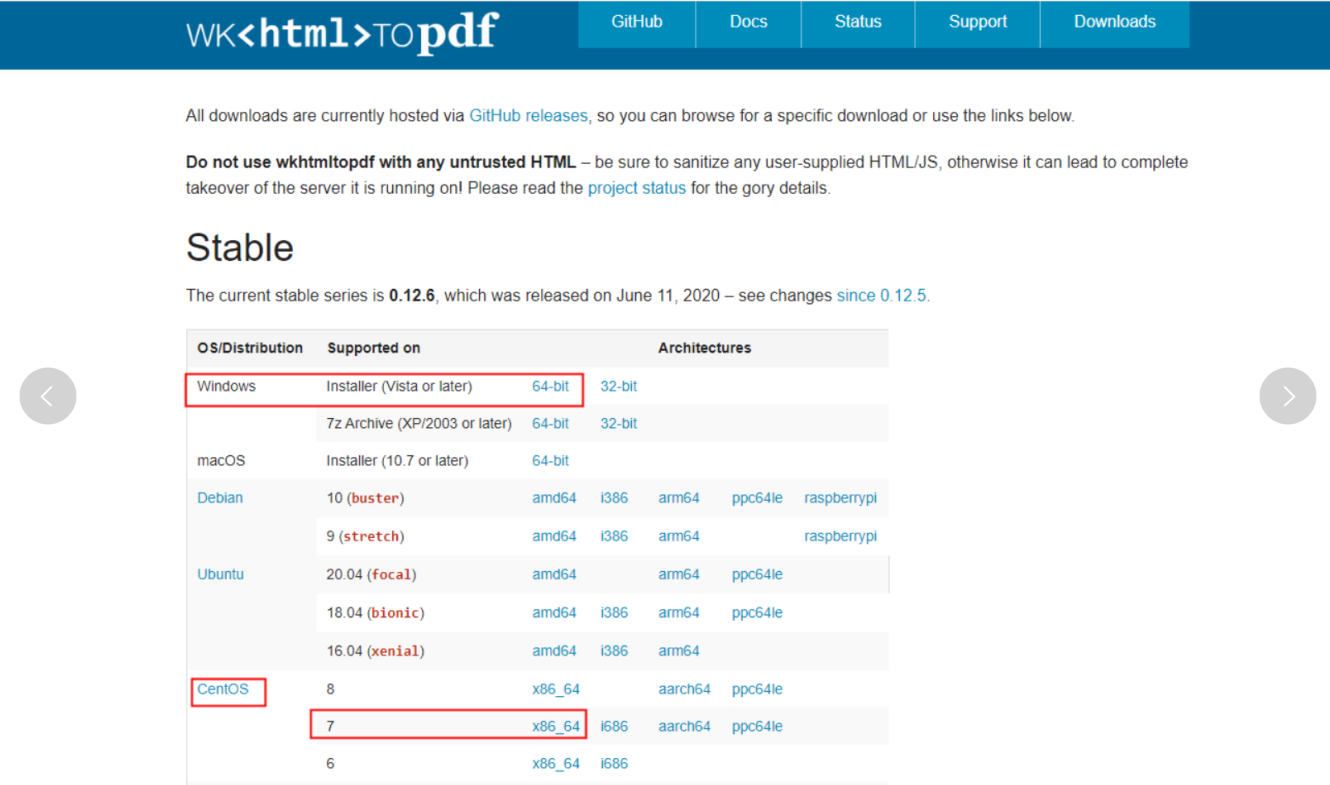The width and height of the screenshot is (1330, 785).
Task: Download CentOS 6 x86_64
Action: [556, 764]
